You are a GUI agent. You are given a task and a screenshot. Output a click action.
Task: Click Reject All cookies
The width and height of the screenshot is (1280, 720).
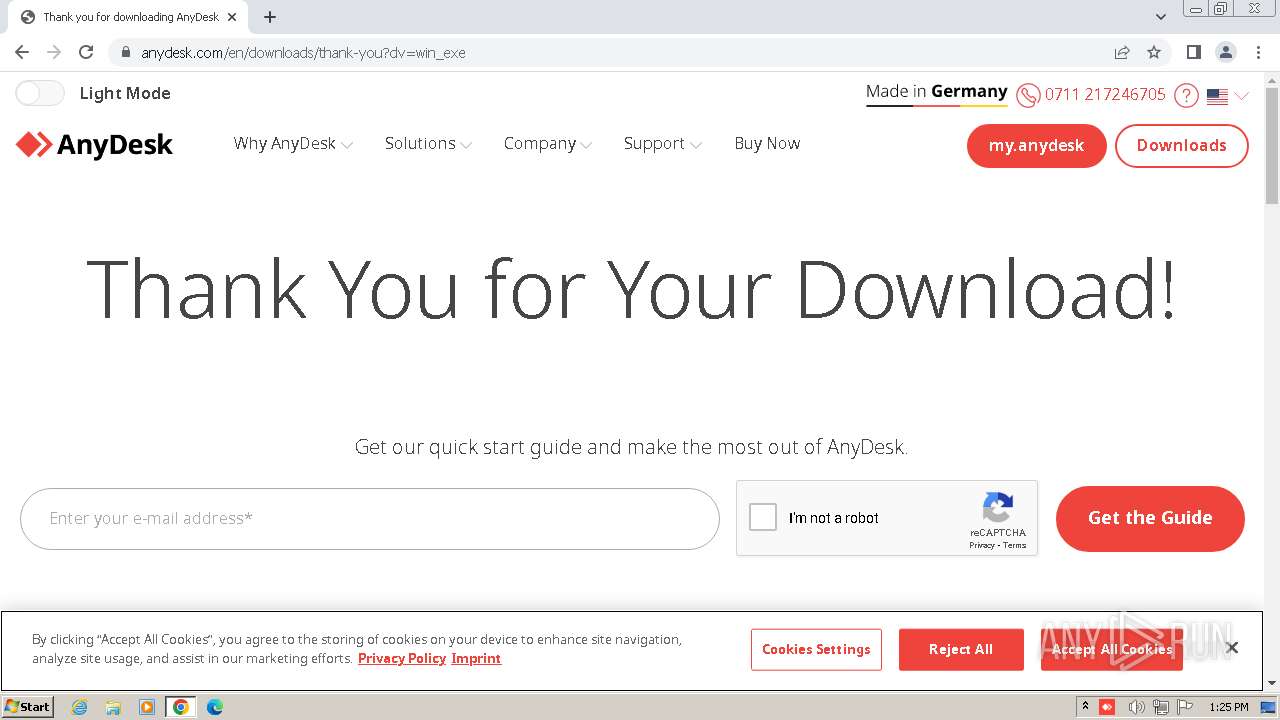961,649
